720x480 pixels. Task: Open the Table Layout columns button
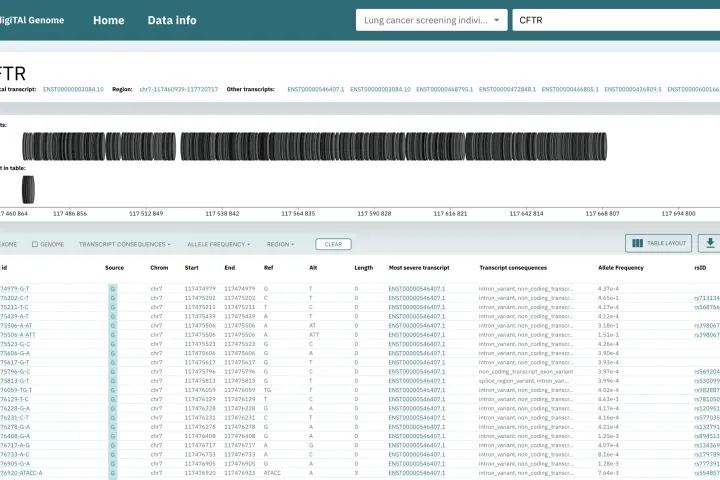pyautogui.click(x=658, y=243)
